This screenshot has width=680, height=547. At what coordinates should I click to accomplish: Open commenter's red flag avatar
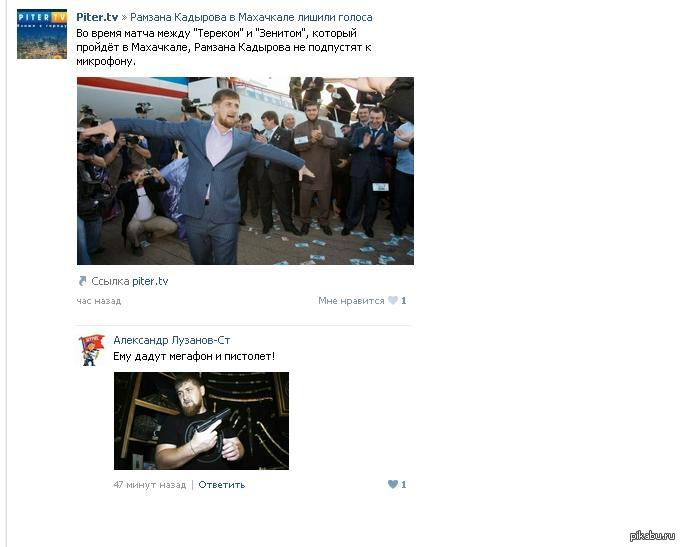point(91,350)
